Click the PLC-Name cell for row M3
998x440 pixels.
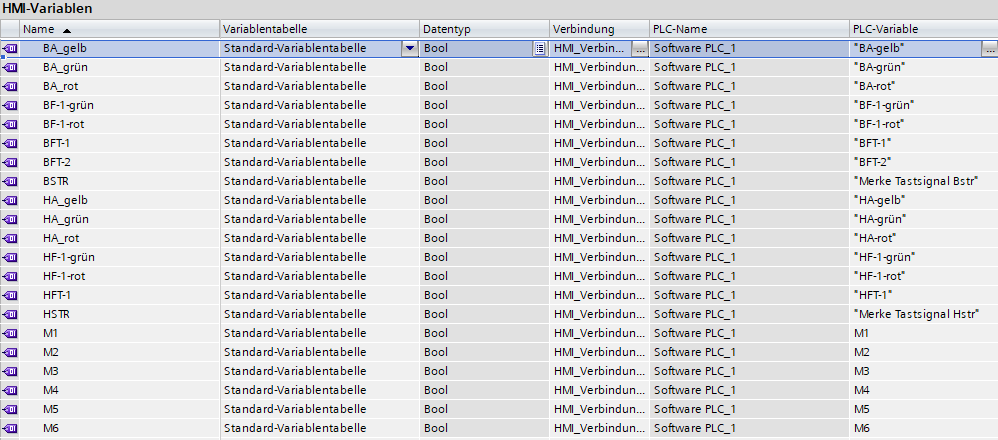pos(748,371)
